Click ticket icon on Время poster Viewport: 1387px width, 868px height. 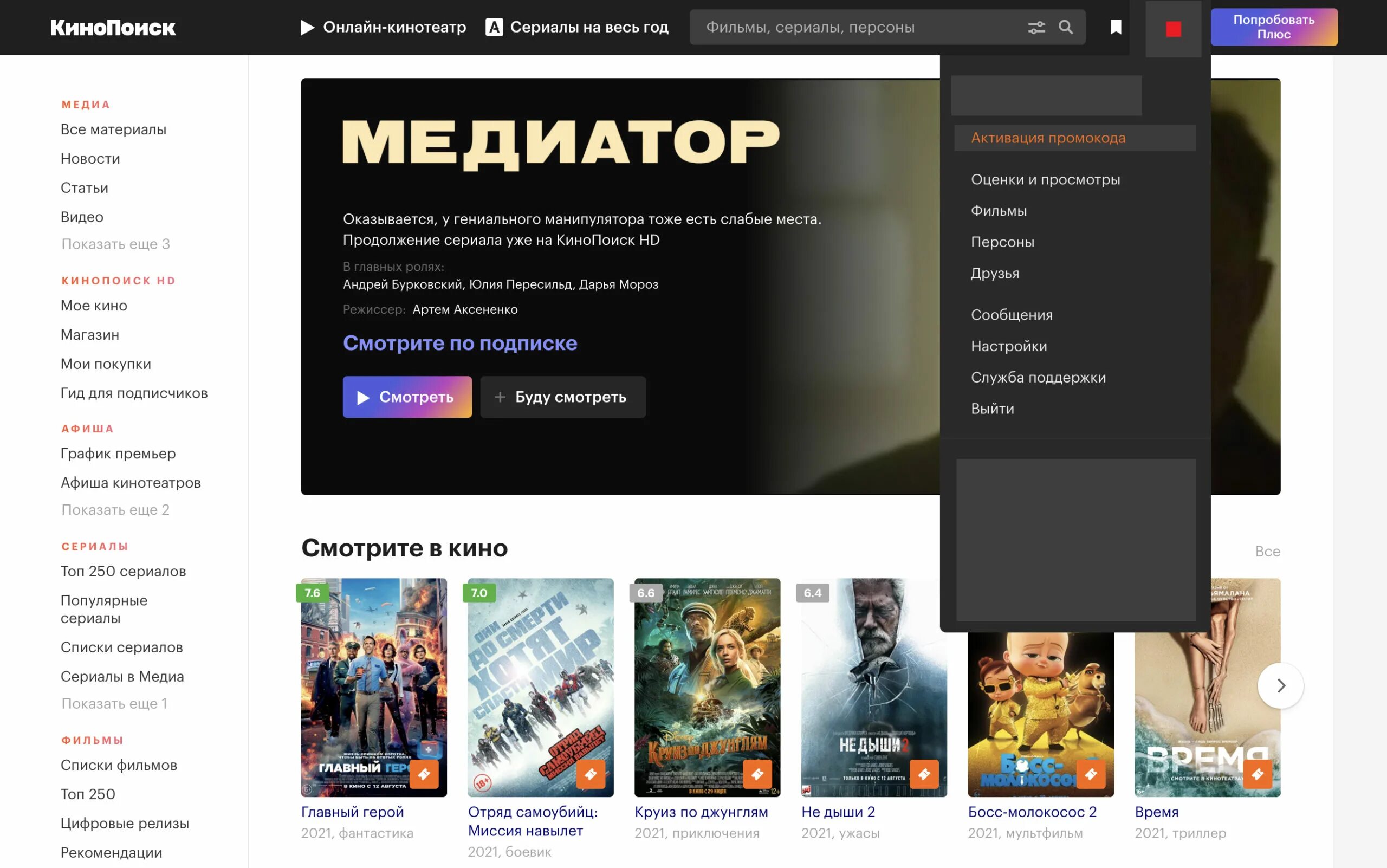1258,774
